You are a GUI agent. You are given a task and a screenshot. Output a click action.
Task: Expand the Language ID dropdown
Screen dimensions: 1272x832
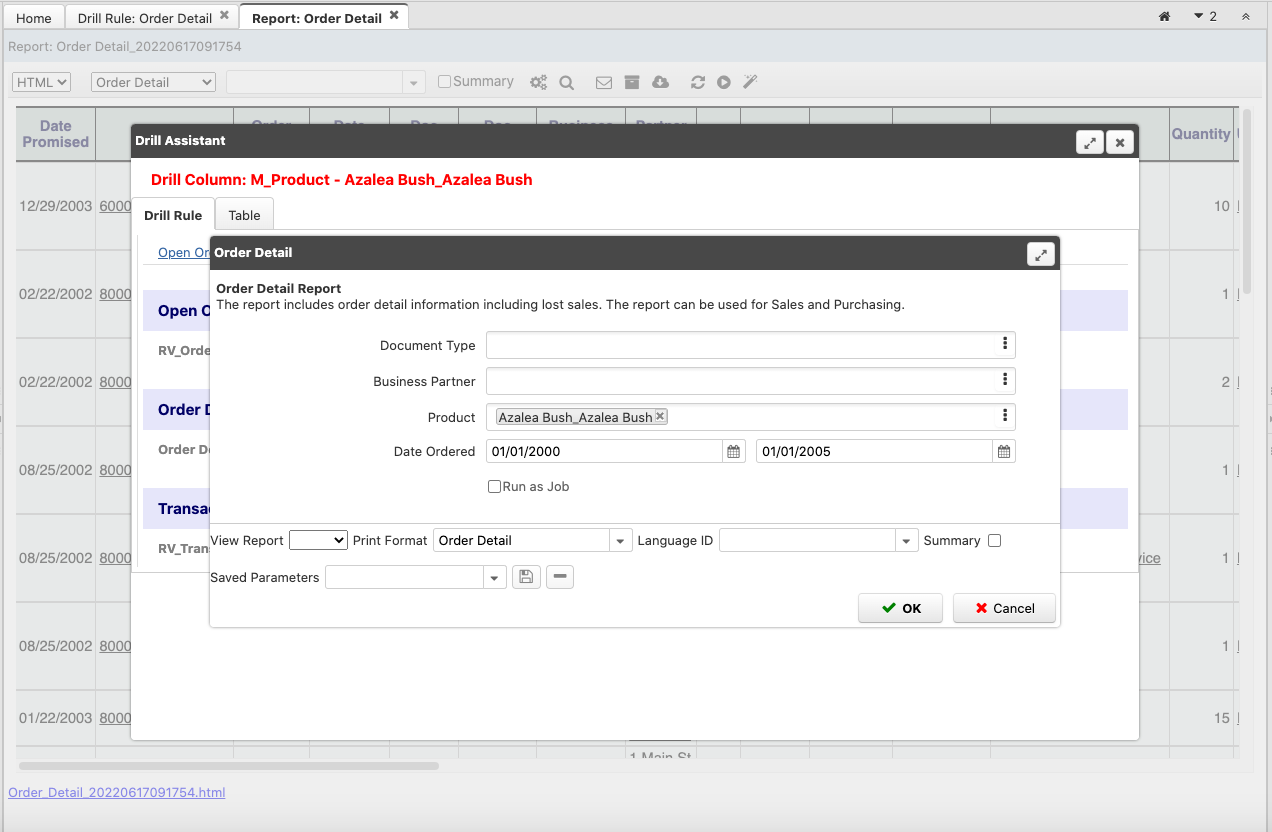[906, 541]
